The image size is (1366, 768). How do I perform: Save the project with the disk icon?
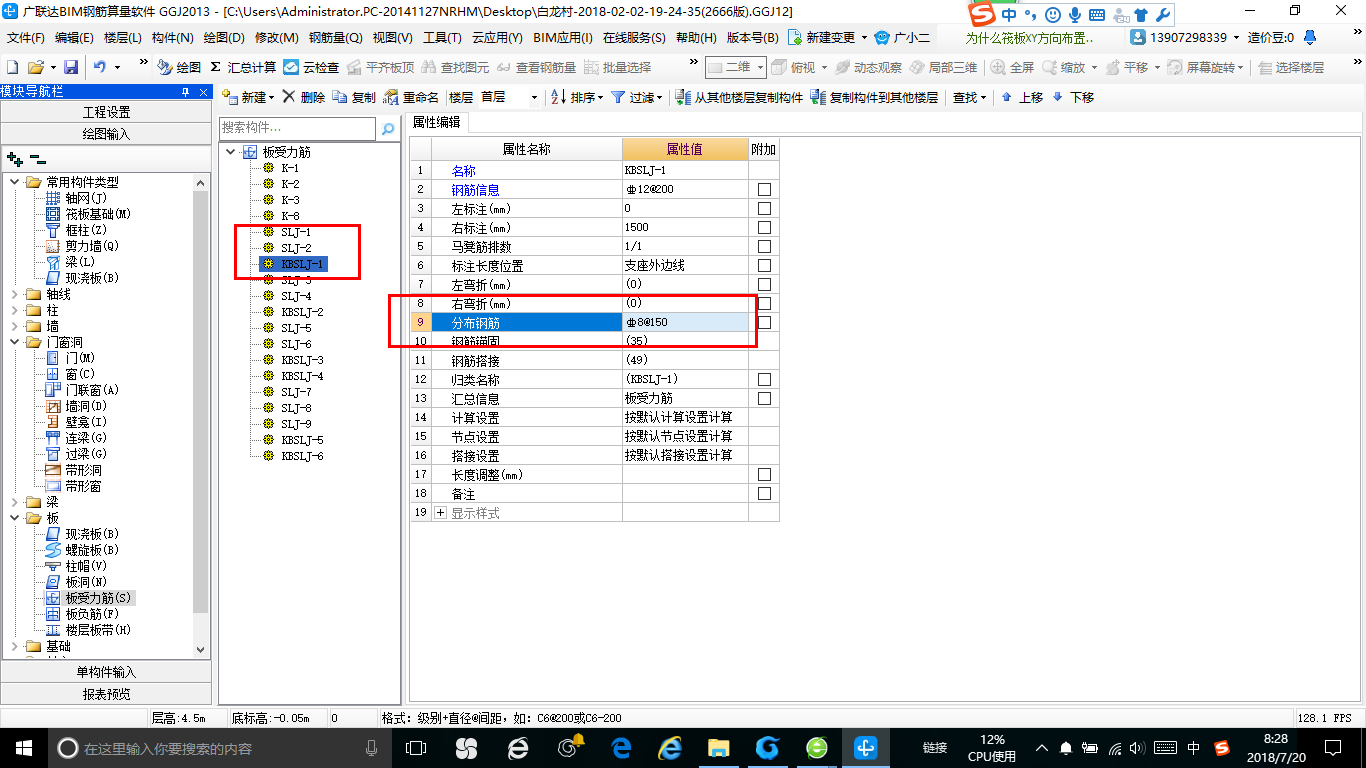[x=71, y=67]
